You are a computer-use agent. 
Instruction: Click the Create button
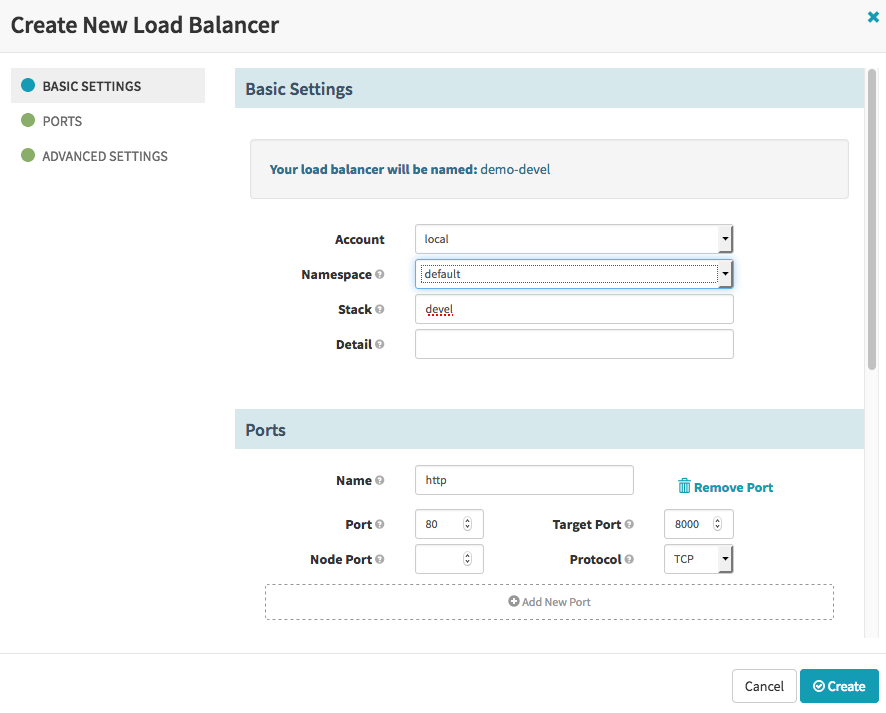tap(839, 686)
